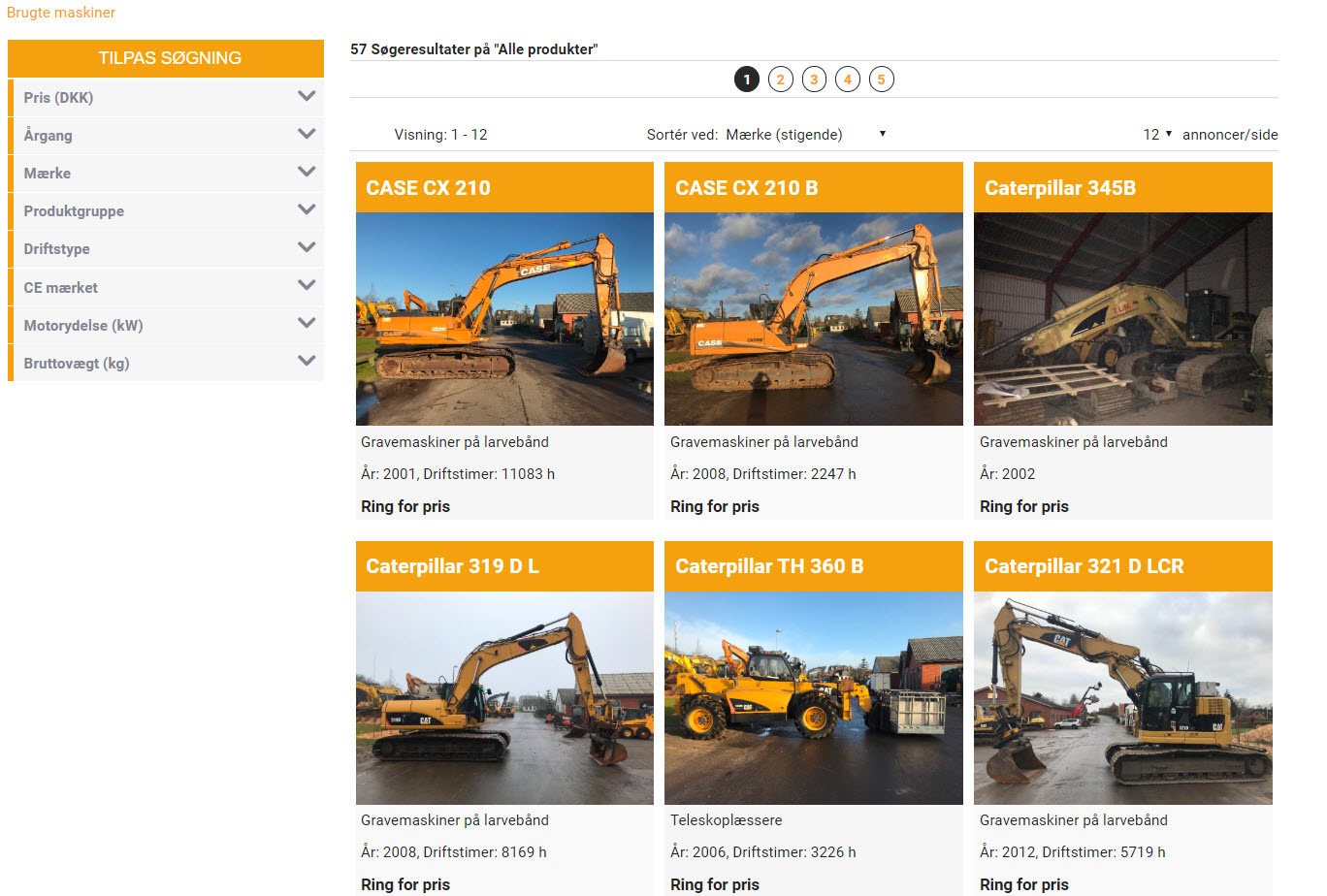
Task: View the Caterpillar 321 D LCR photo
Action: (1123, 698)
